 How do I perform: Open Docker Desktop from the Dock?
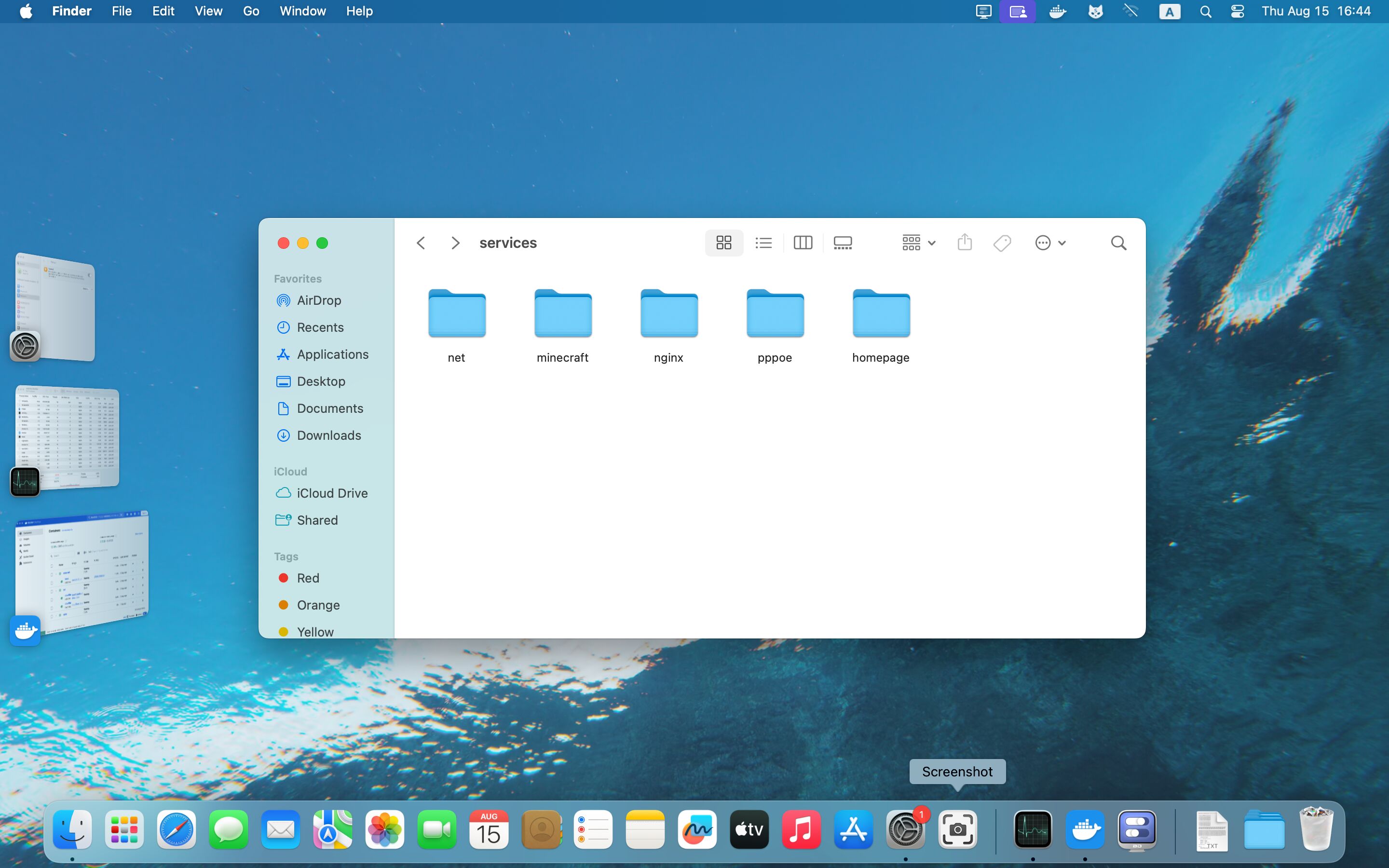pyautogui.click(x=1085, y=829)
